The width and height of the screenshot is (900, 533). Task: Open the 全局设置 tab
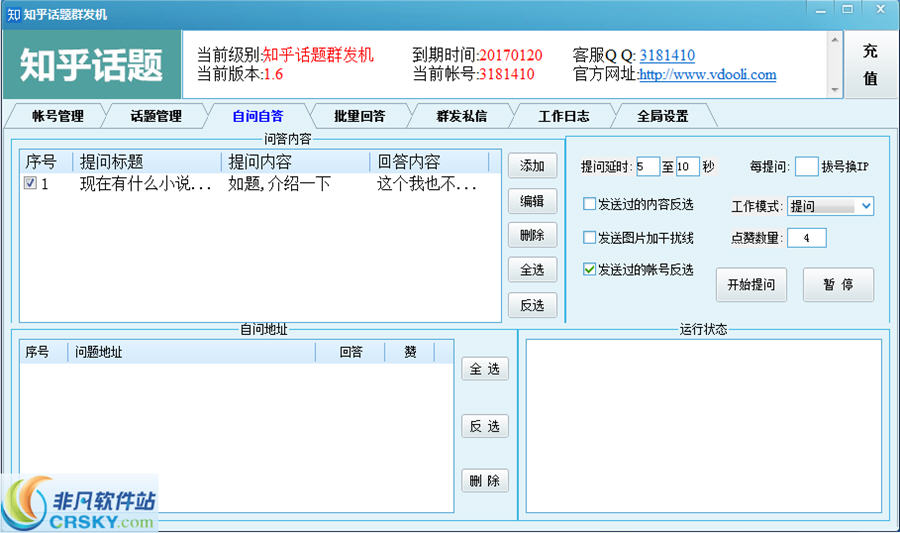coord(662,116)
